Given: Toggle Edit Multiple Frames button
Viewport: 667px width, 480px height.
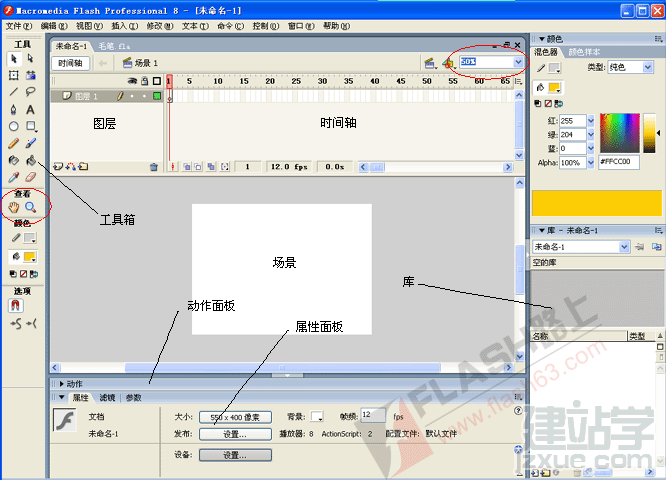Looking at the screenshot, I should [x=211, y=167].
